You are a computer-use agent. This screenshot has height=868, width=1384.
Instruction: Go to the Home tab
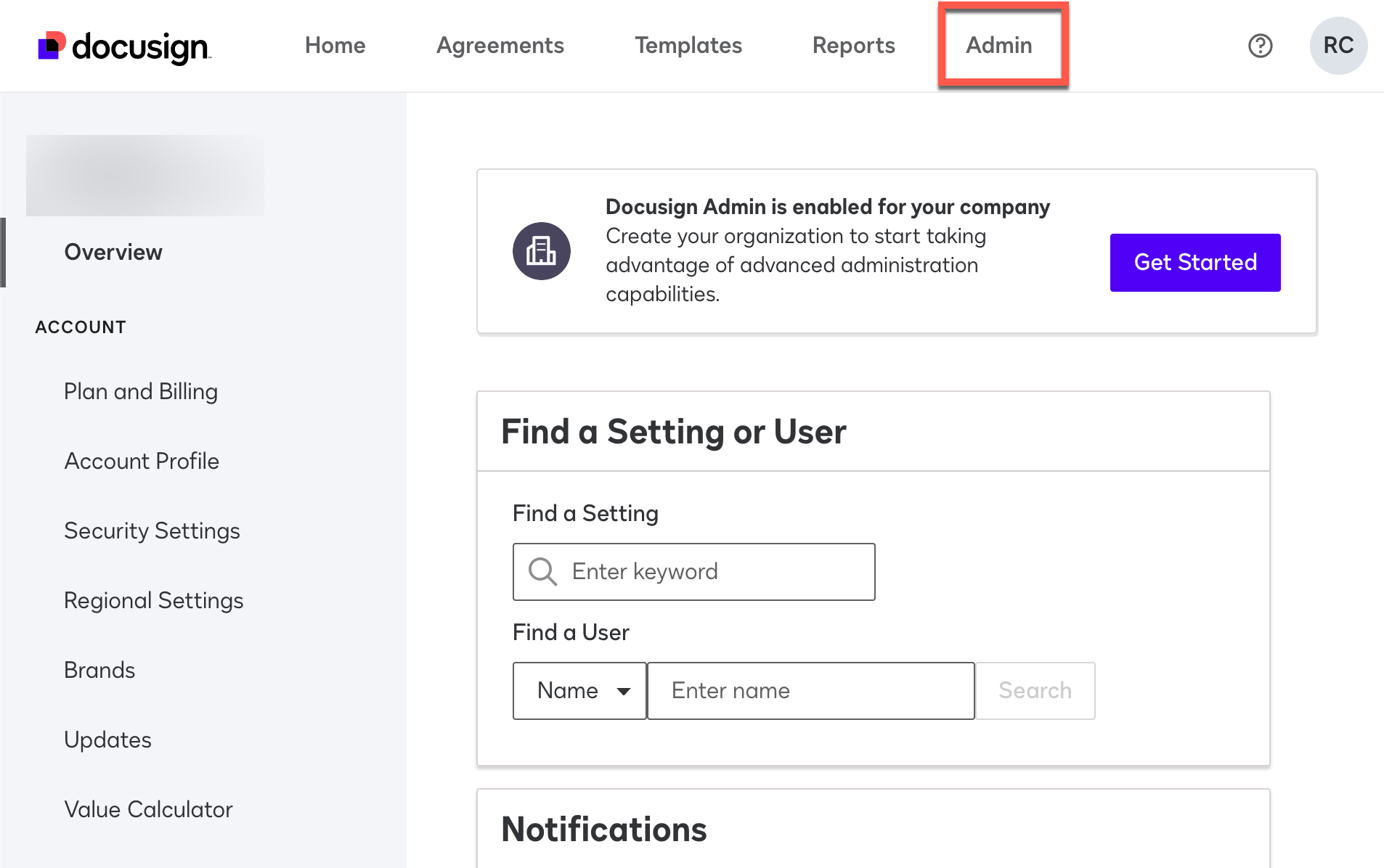pyautogui.click(x=335, y=46)
